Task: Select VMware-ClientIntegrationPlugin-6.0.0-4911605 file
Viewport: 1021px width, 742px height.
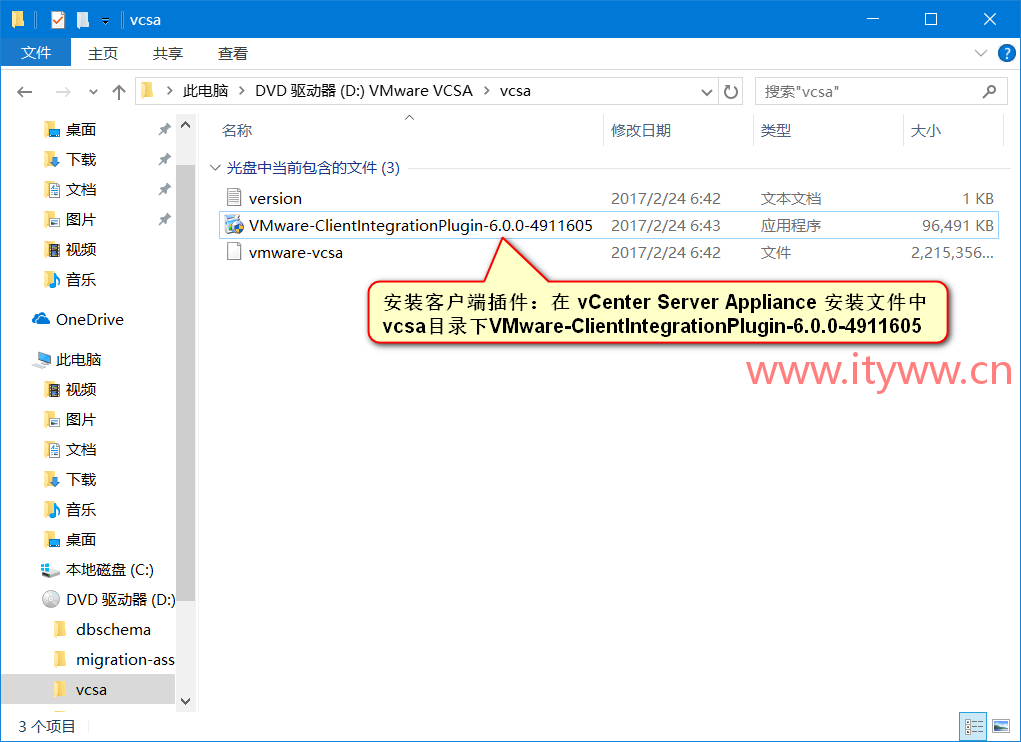Action: pyautogui.click(x=608, y=225)
